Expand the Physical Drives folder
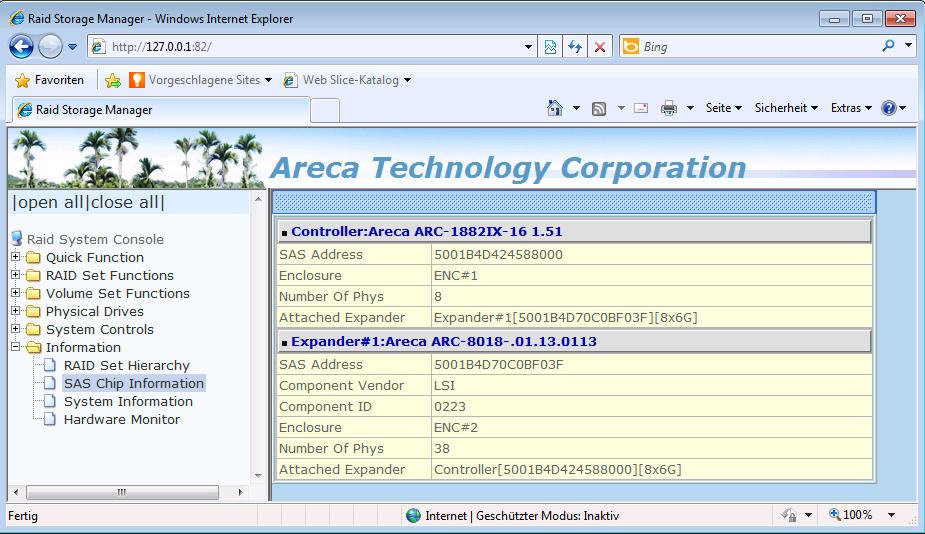This screenshot has height=534, width=925. 15,310
